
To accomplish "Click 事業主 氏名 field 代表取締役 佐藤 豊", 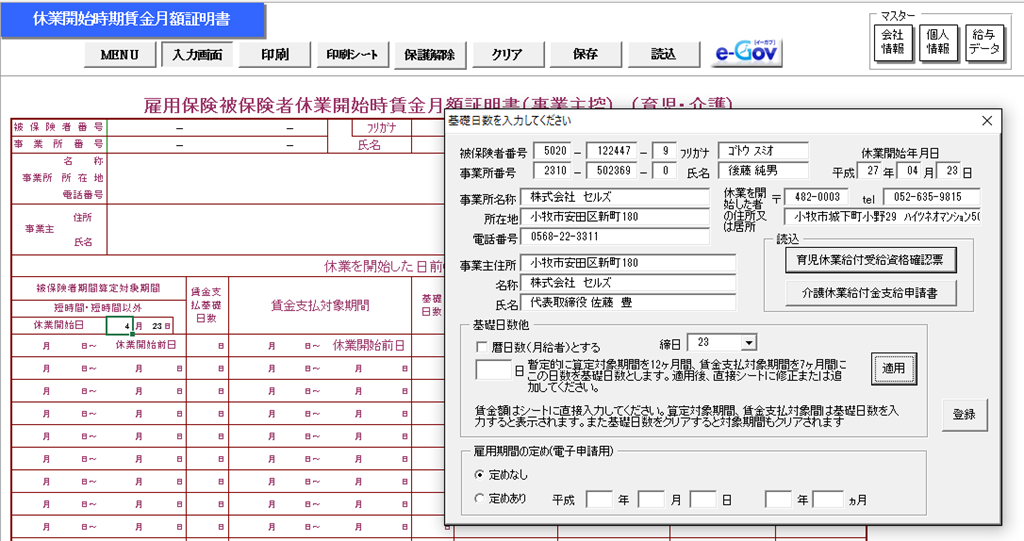I will [x=628, y=302].
